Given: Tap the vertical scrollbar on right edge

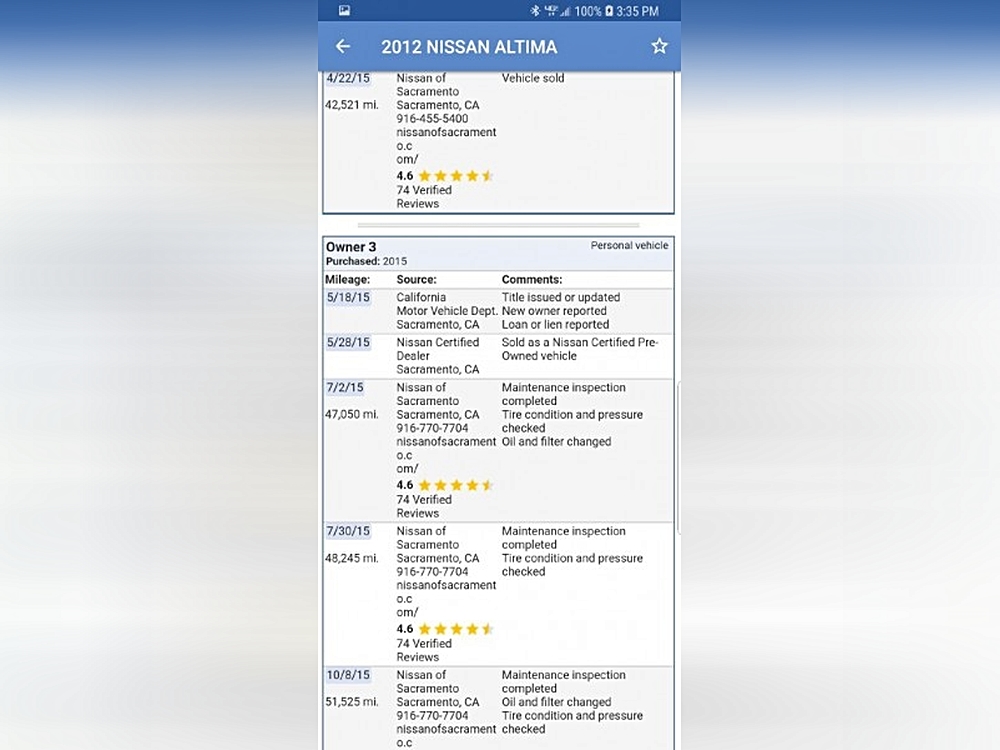Looking at the screenshot, I should coord(679,457).
